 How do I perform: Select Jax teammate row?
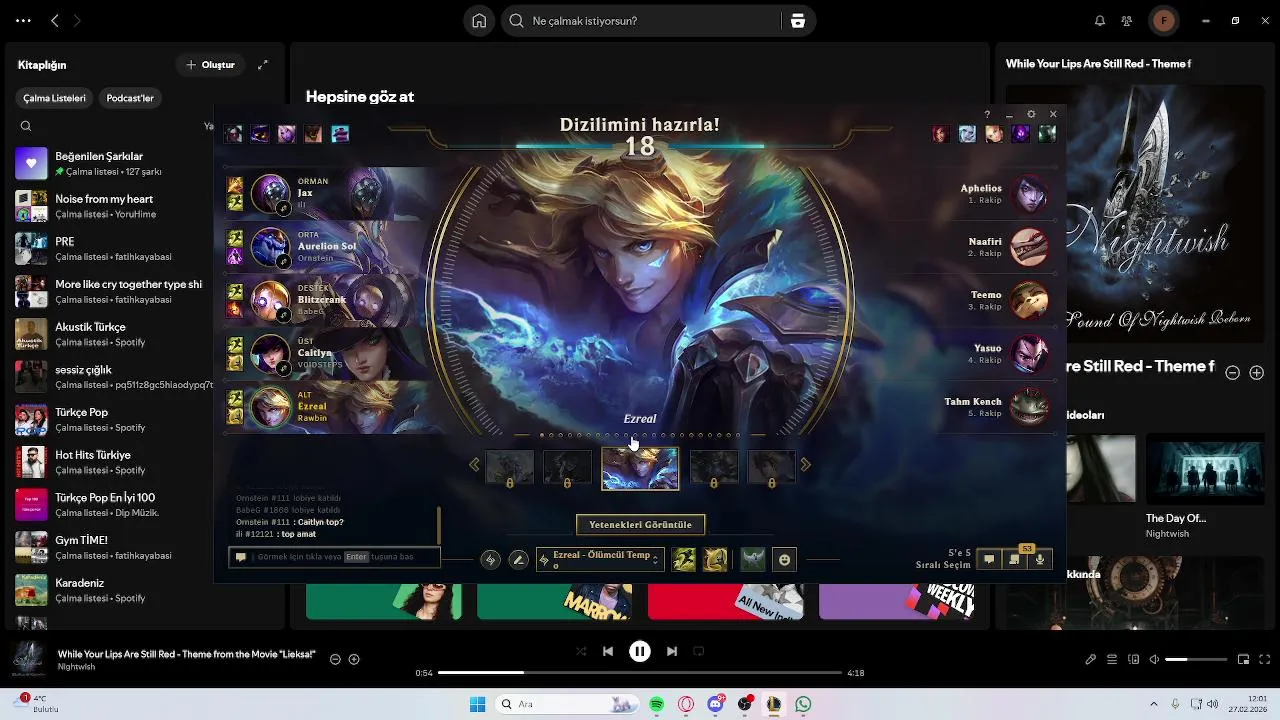pos(328,193)
